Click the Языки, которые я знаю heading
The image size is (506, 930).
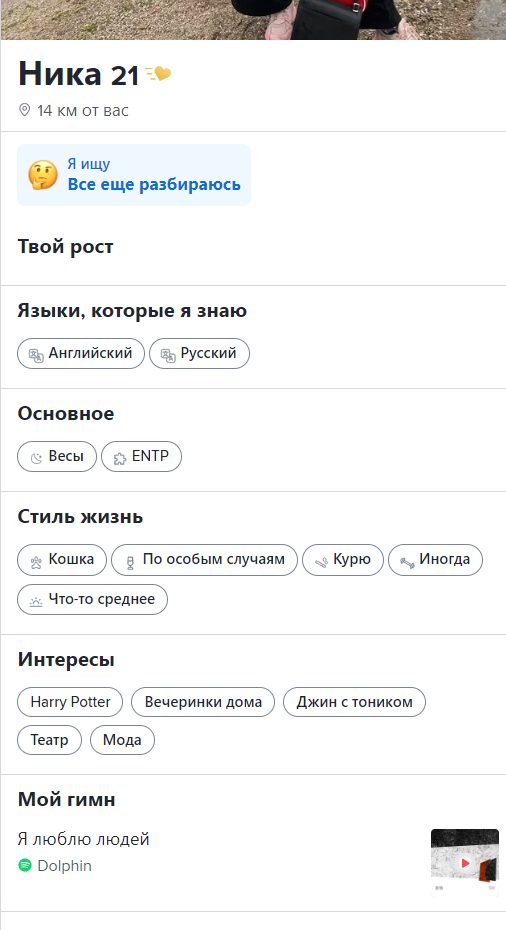132,311
